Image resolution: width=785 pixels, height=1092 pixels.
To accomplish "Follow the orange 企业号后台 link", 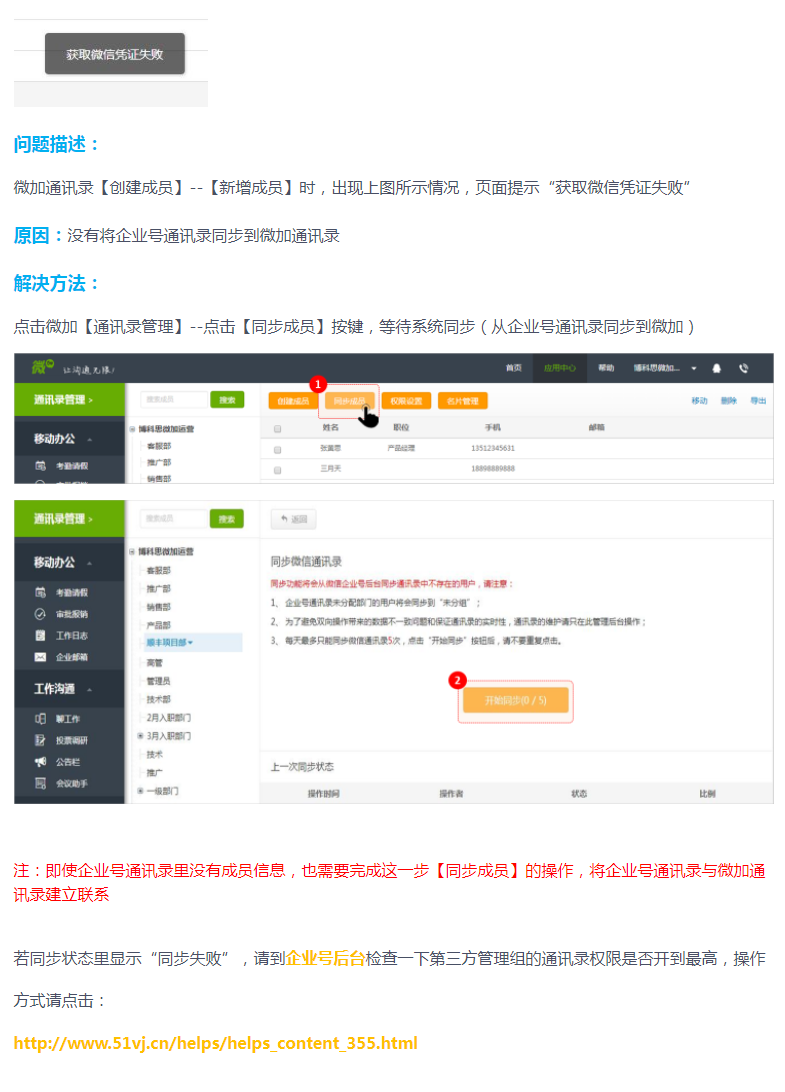I will 325,958.
